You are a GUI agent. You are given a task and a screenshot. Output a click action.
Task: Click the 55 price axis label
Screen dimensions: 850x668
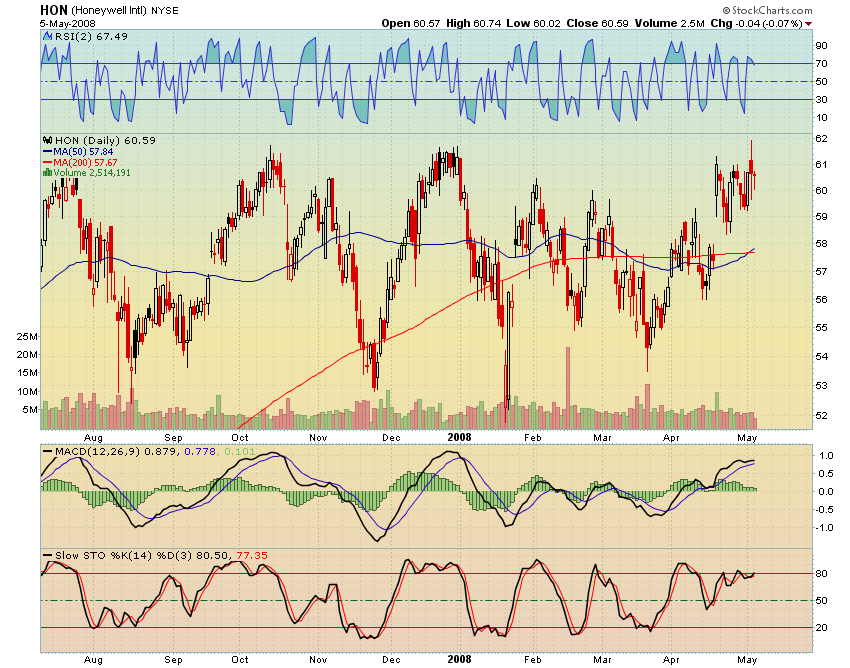[821, 327]
